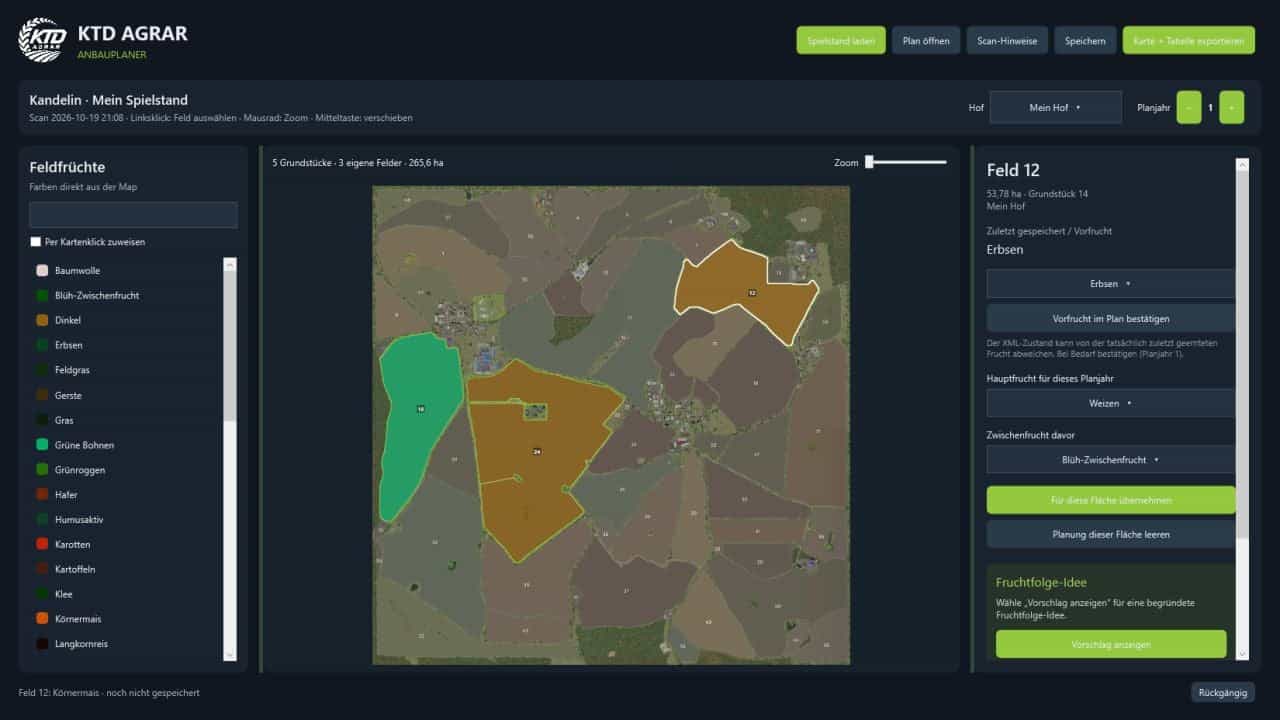Click Planung dieser Fläche leeren
Viewport: 1280px width, 720px height.
tap(1110, 534)
